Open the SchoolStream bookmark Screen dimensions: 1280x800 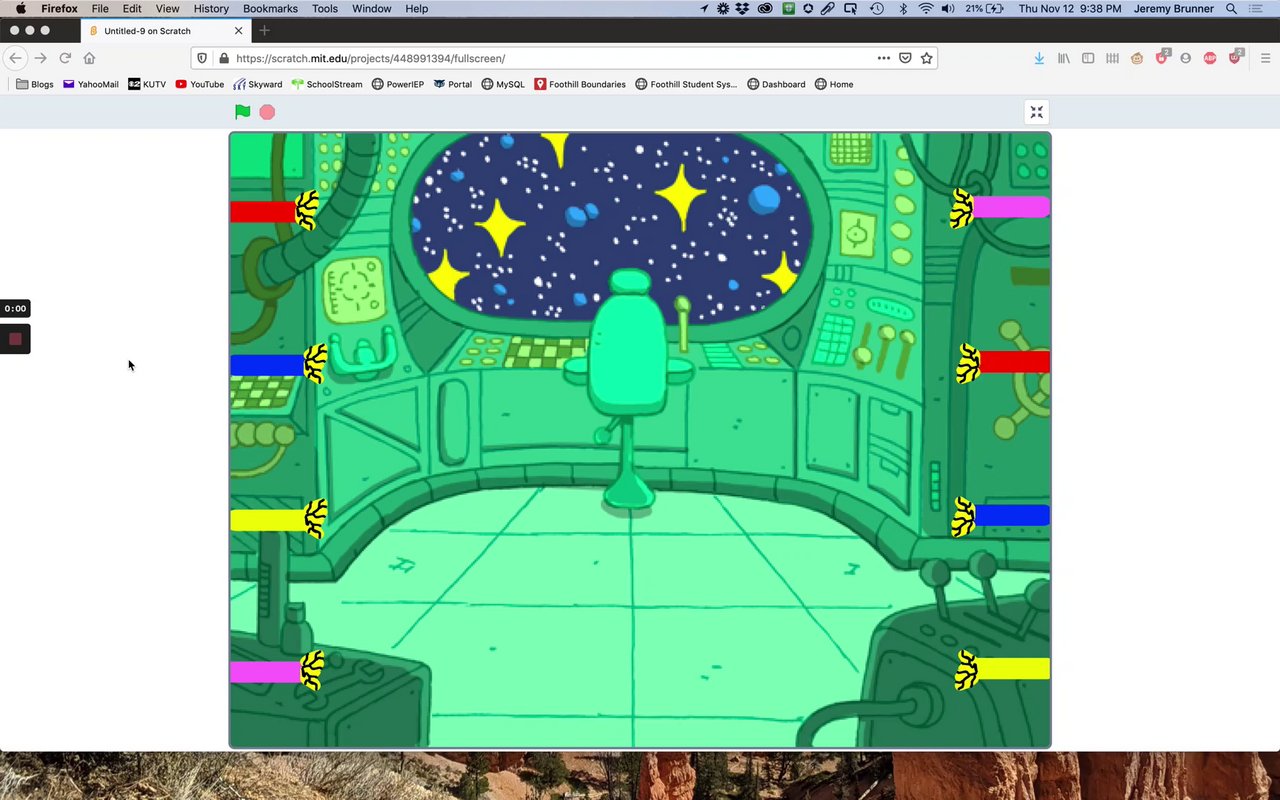[x=327, y=84]
